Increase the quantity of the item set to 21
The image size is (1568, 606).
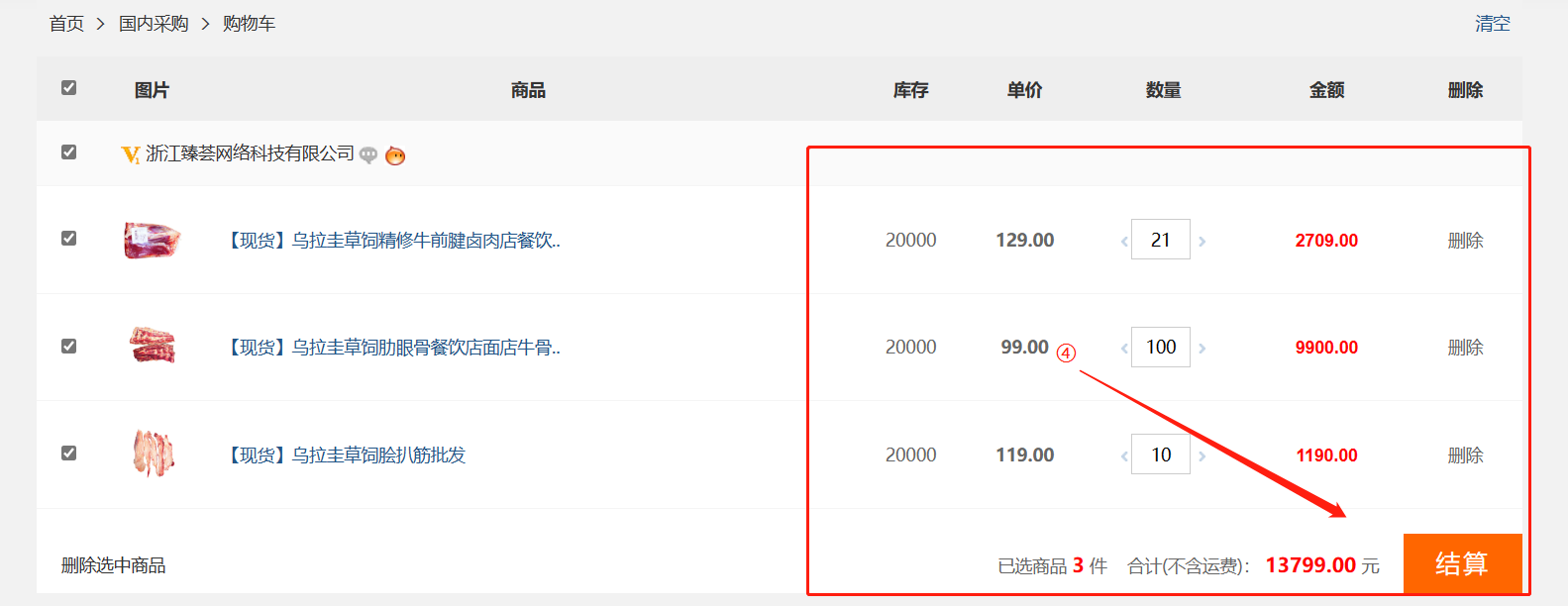coord(1202,242)
